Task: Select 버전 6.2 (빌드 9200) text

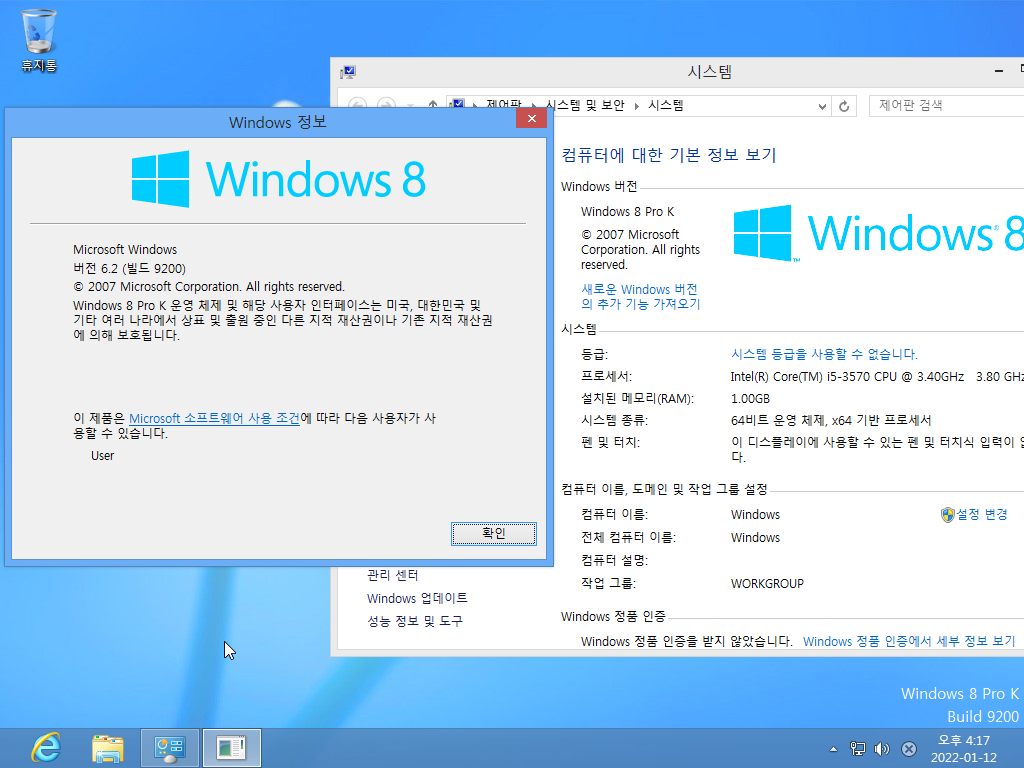Action: pyautogui.click(x=129, y=268)
